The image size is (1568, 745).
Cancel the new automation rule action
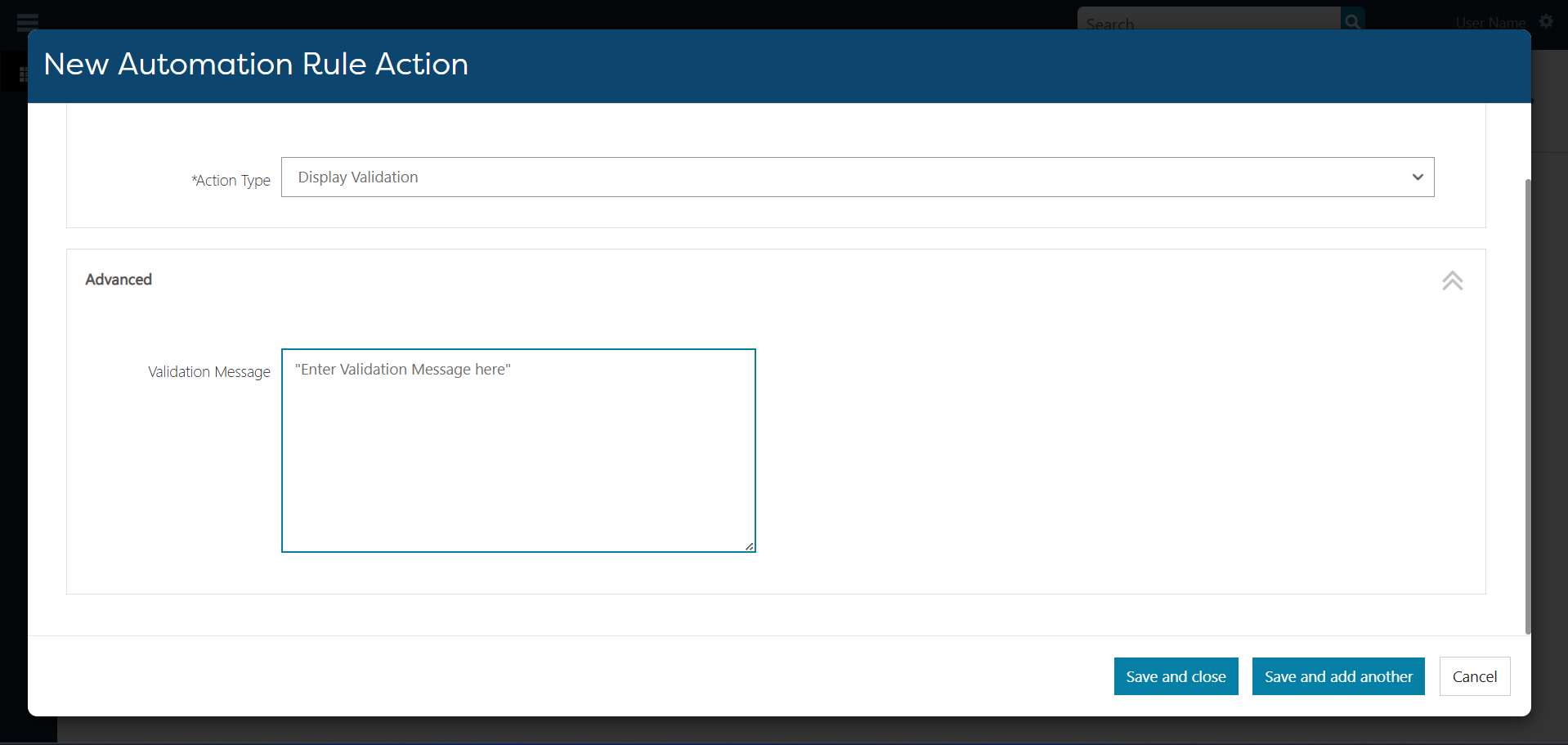[x=1475, y=676]
